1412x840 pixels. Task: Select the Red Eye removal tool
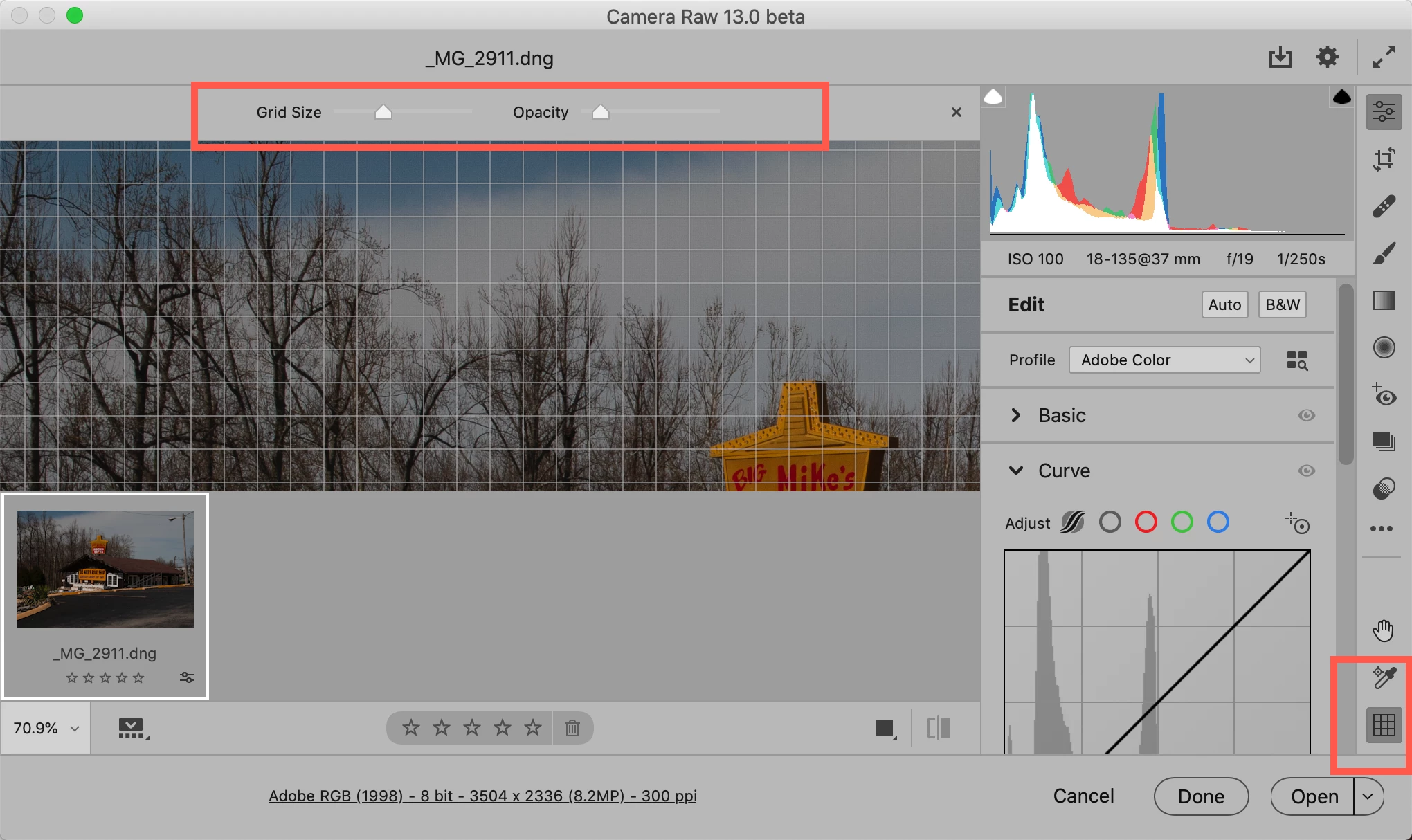click(1384, 394)
